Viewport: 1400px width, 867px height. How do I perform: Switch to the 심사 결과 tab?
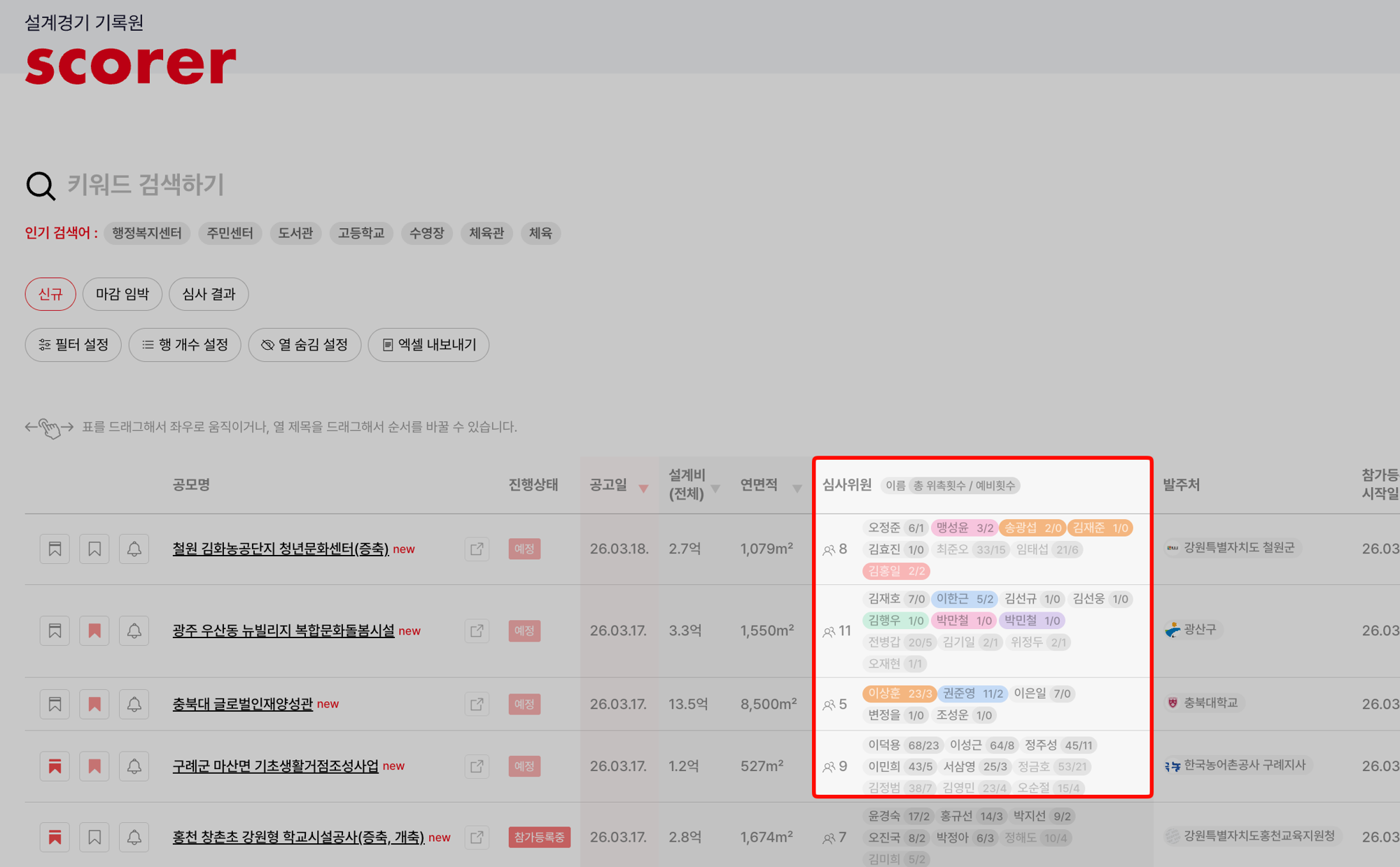(209, 294)
